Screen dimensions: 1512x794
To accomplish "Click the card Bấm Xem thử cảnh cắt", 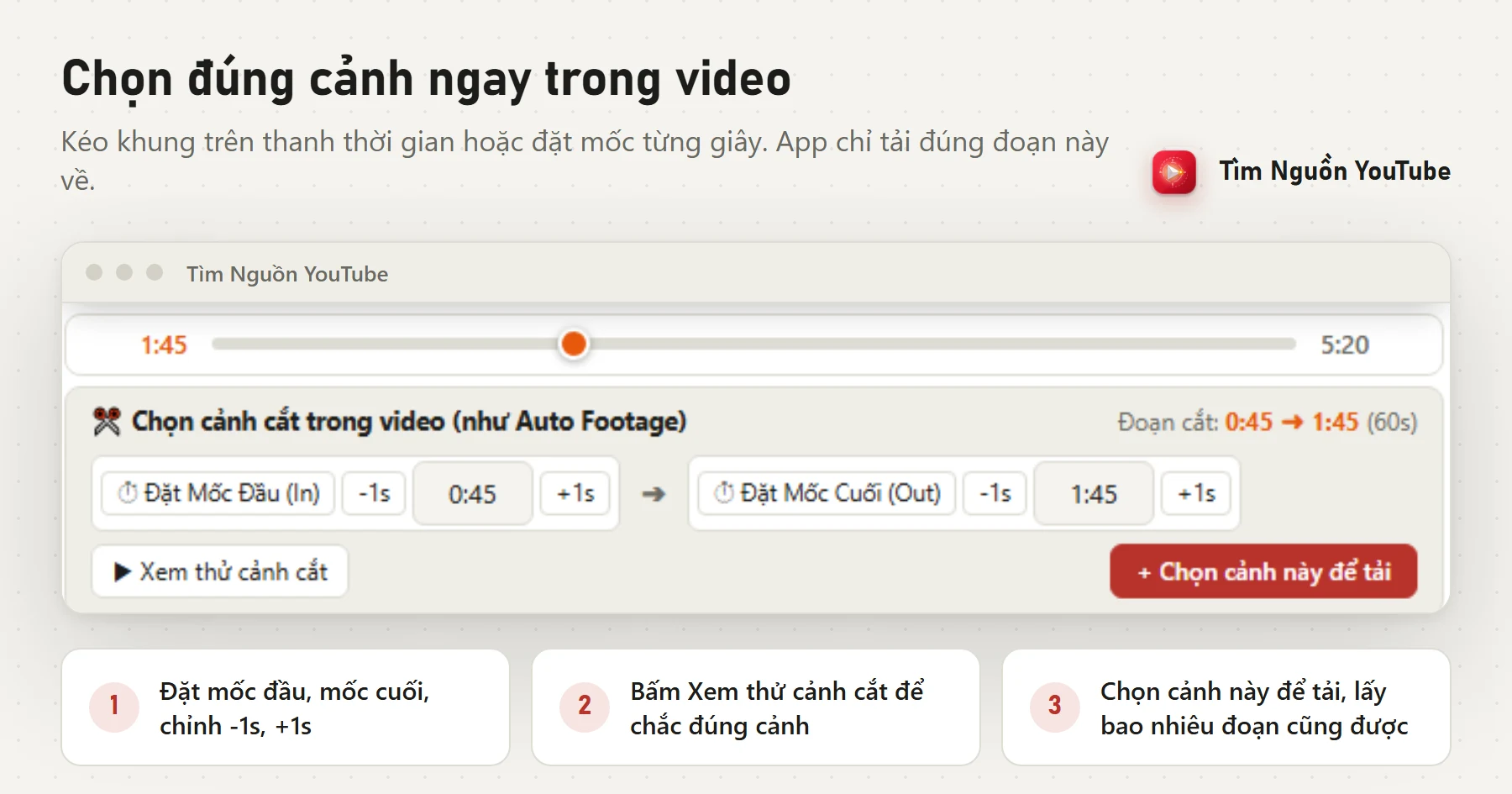I will [x=756, y=707].
